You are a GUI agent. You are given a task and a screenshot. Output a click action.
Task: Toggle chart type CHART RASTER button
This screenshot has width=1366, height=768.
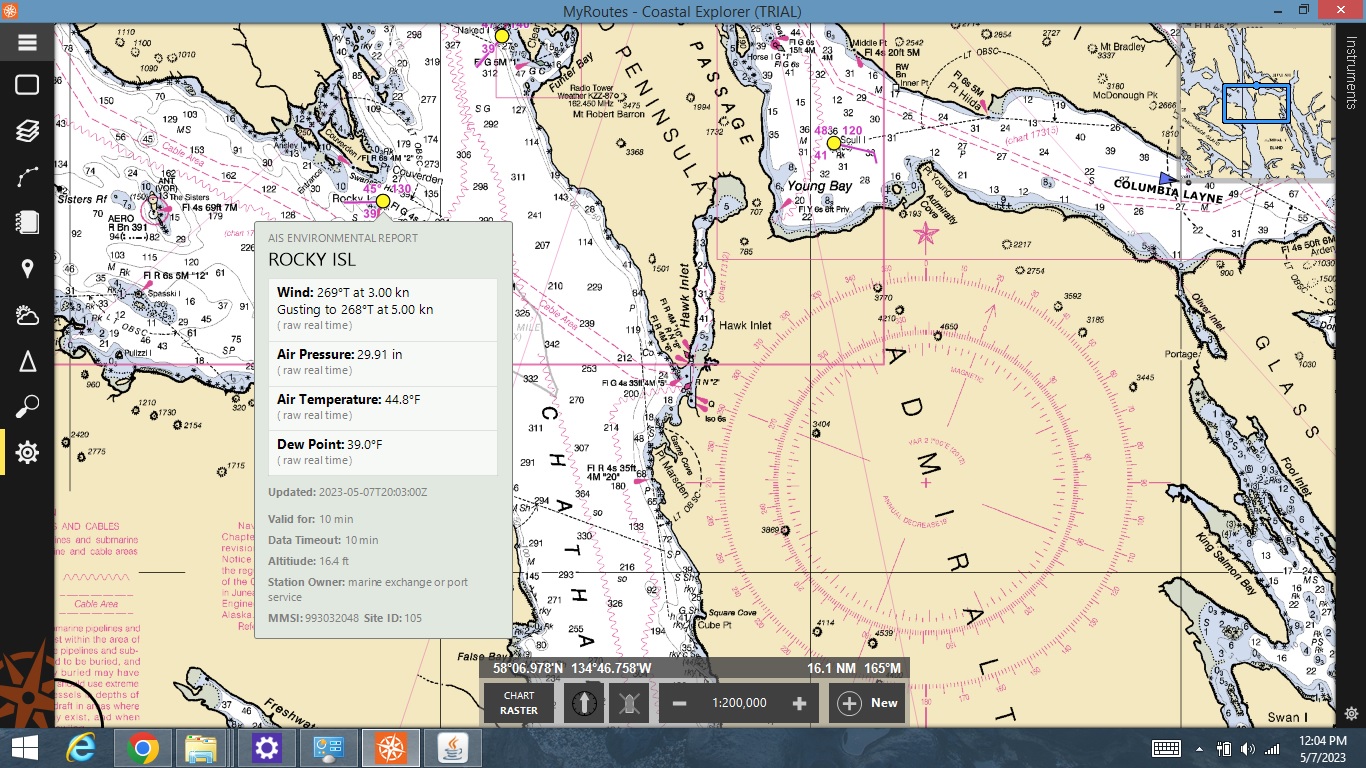[519, 703]
